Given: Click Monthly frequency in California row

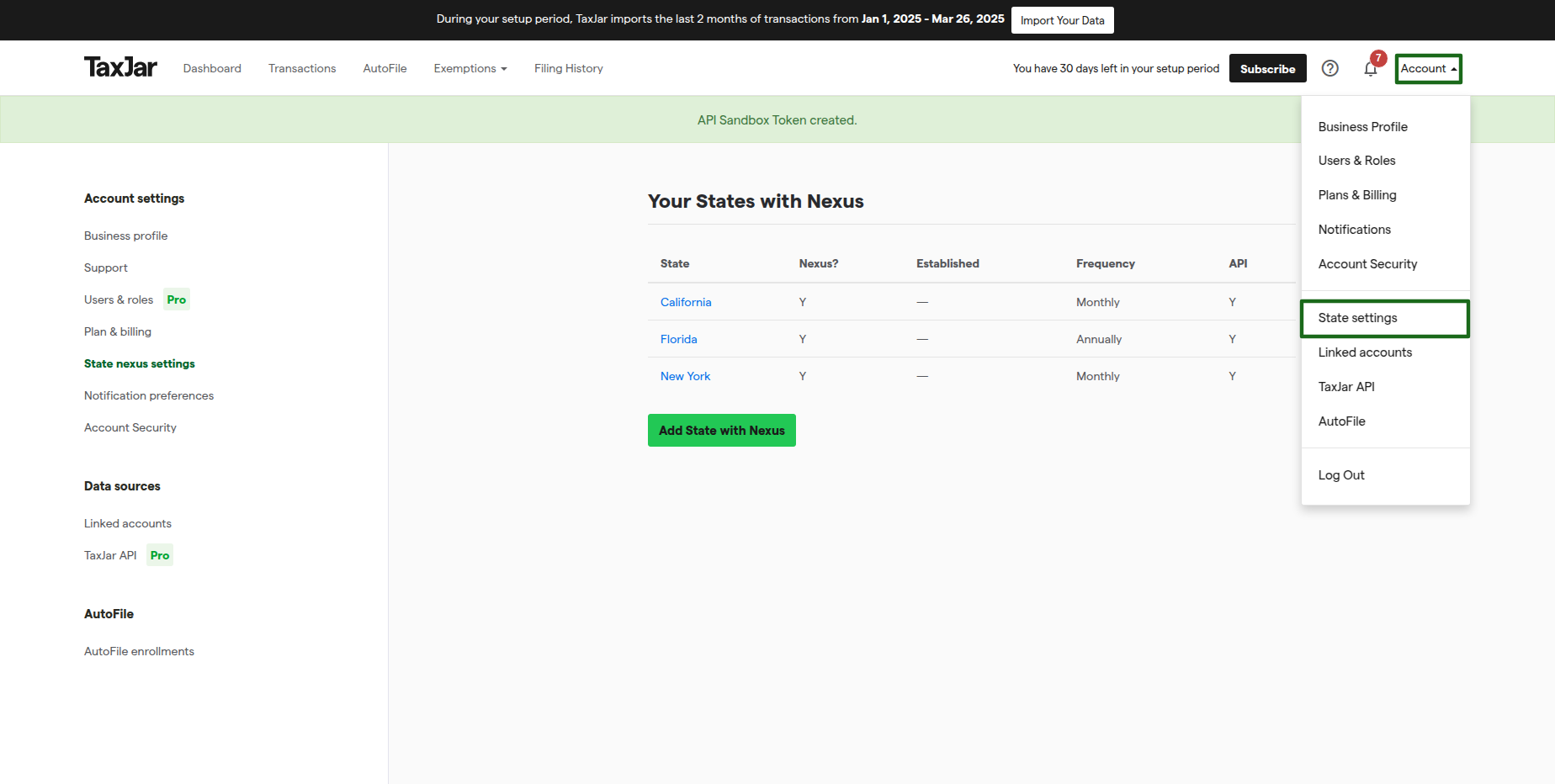Looking at the screenshot, I should [1098, 302].
